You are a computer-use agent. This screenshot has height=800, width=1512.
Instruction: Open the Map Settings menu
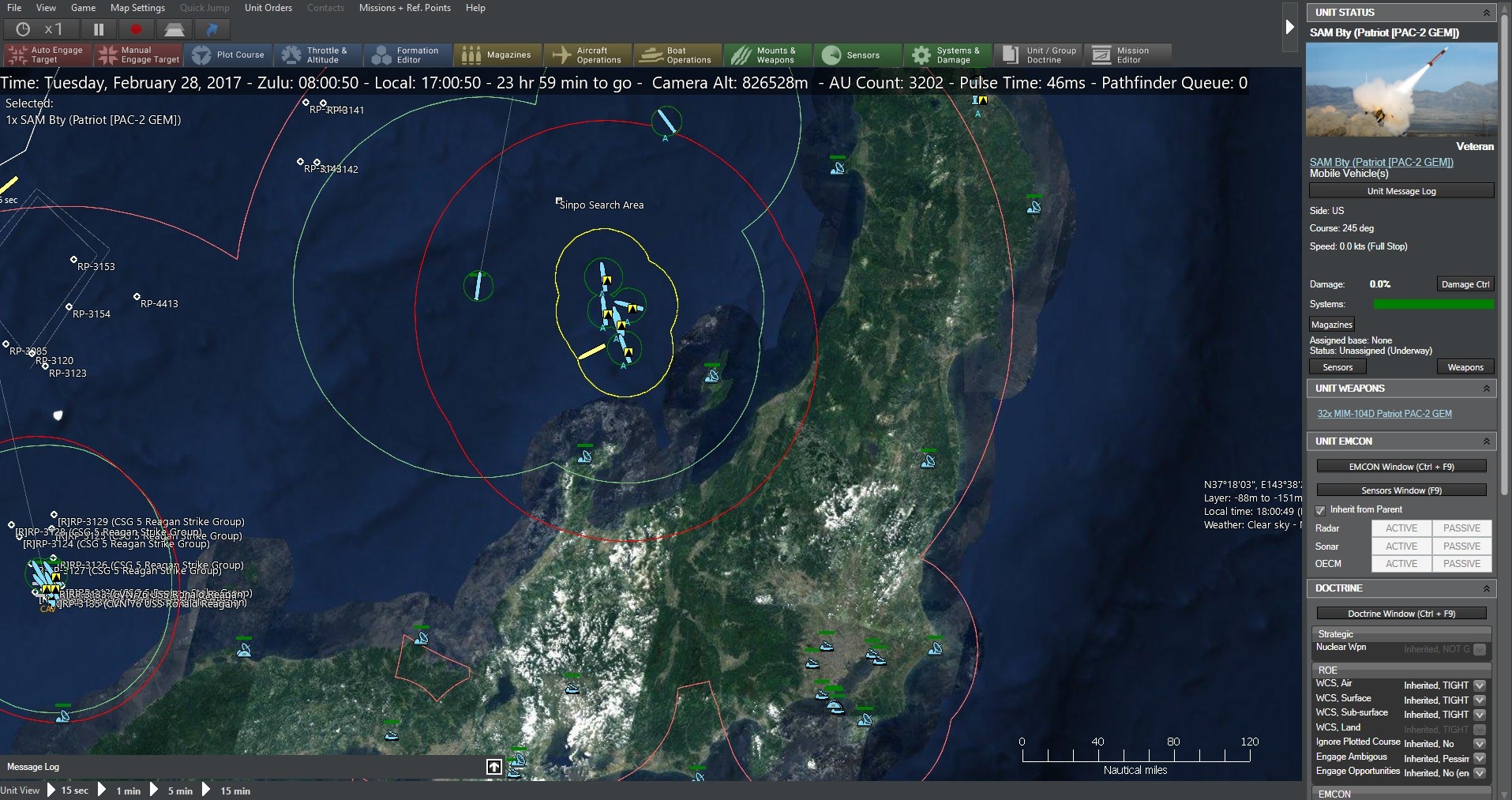click(x=137, y=8)
